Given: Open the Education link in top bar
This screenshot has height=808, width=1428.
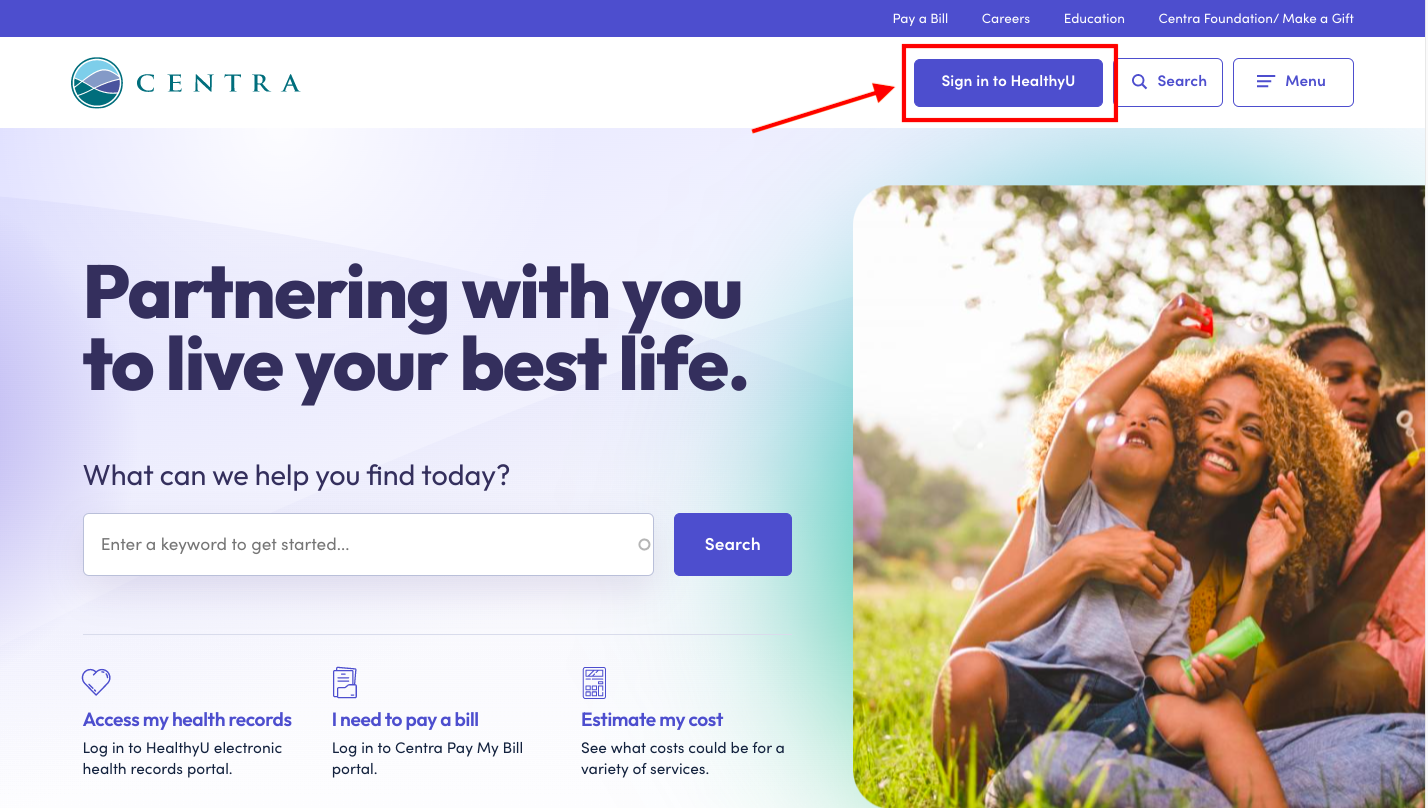Looking at the screenshot, I should pyautogui.click(x=1094, y=19).
